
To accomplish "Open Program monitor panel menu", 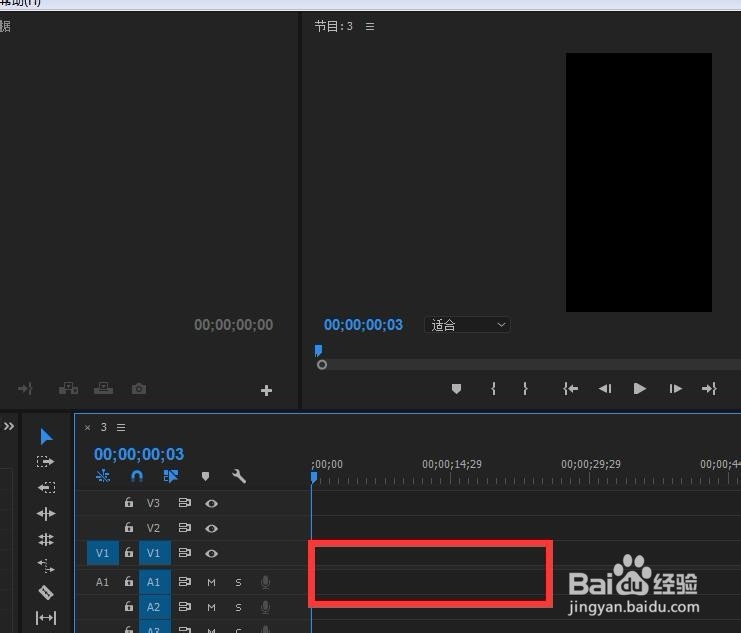I will (370, 26).
